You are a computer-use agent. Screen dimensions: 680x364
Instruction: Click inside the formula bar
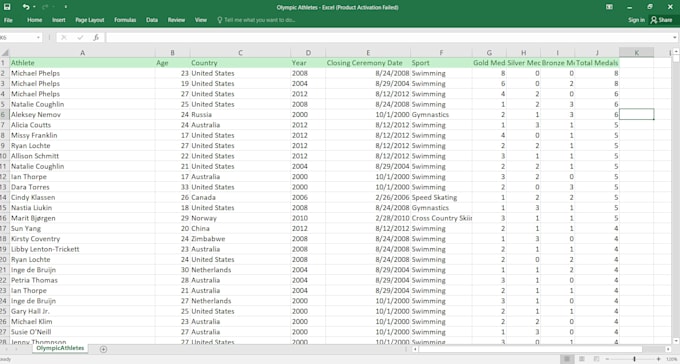pos(388,38)
